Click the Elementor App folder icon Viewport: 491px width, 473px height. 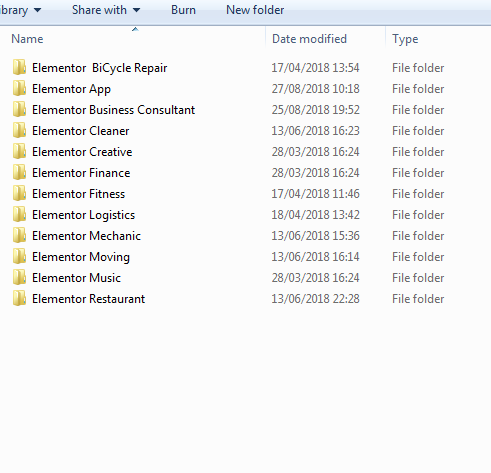[19, 88]
